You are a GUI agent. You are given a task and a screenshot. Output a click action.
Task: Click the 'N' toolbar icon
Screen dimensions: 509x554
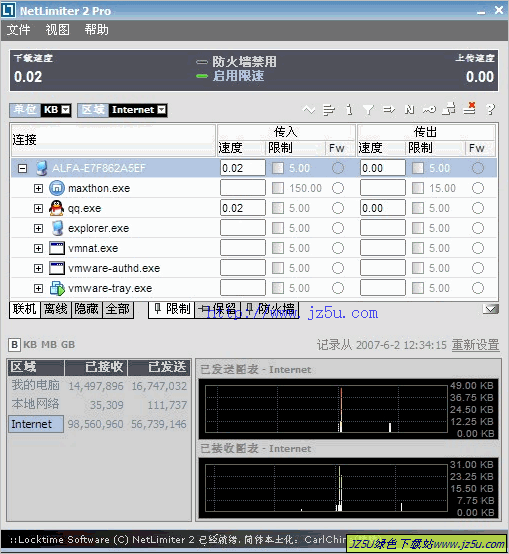409,110
